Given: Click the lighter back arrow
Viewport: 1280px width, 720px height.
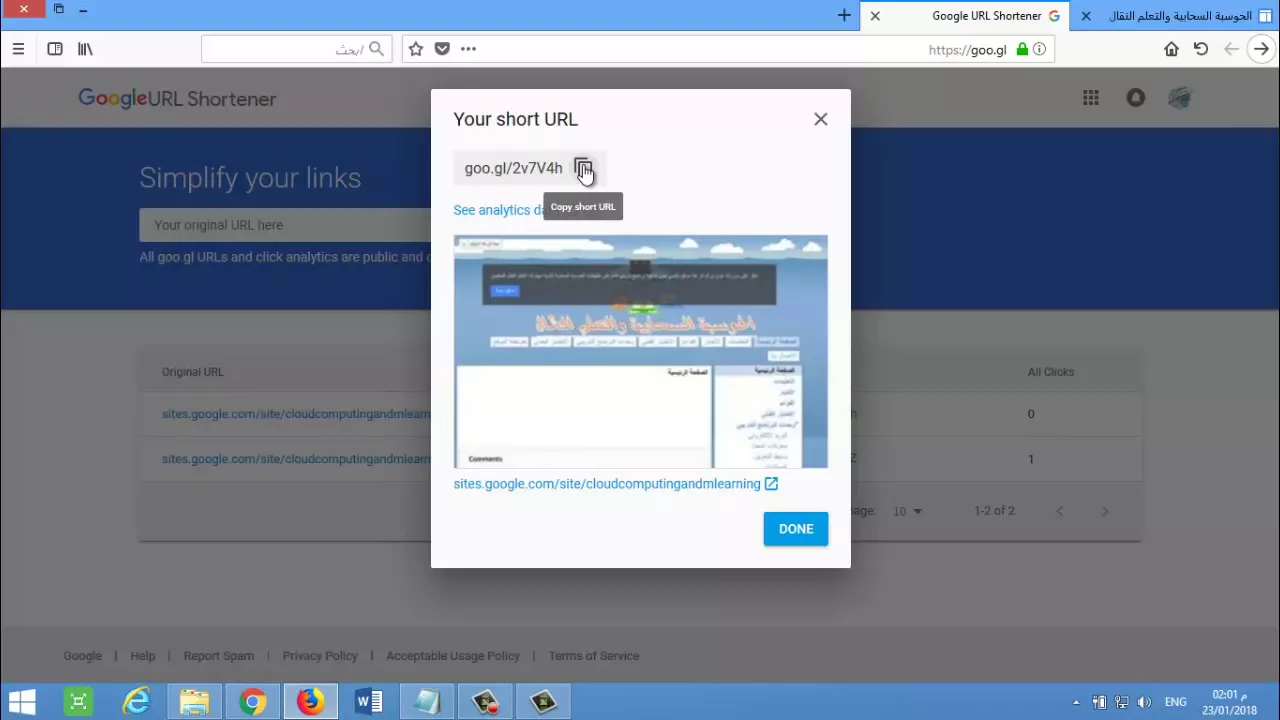Looking at the screenshot, I should [x=1231, y=49].
